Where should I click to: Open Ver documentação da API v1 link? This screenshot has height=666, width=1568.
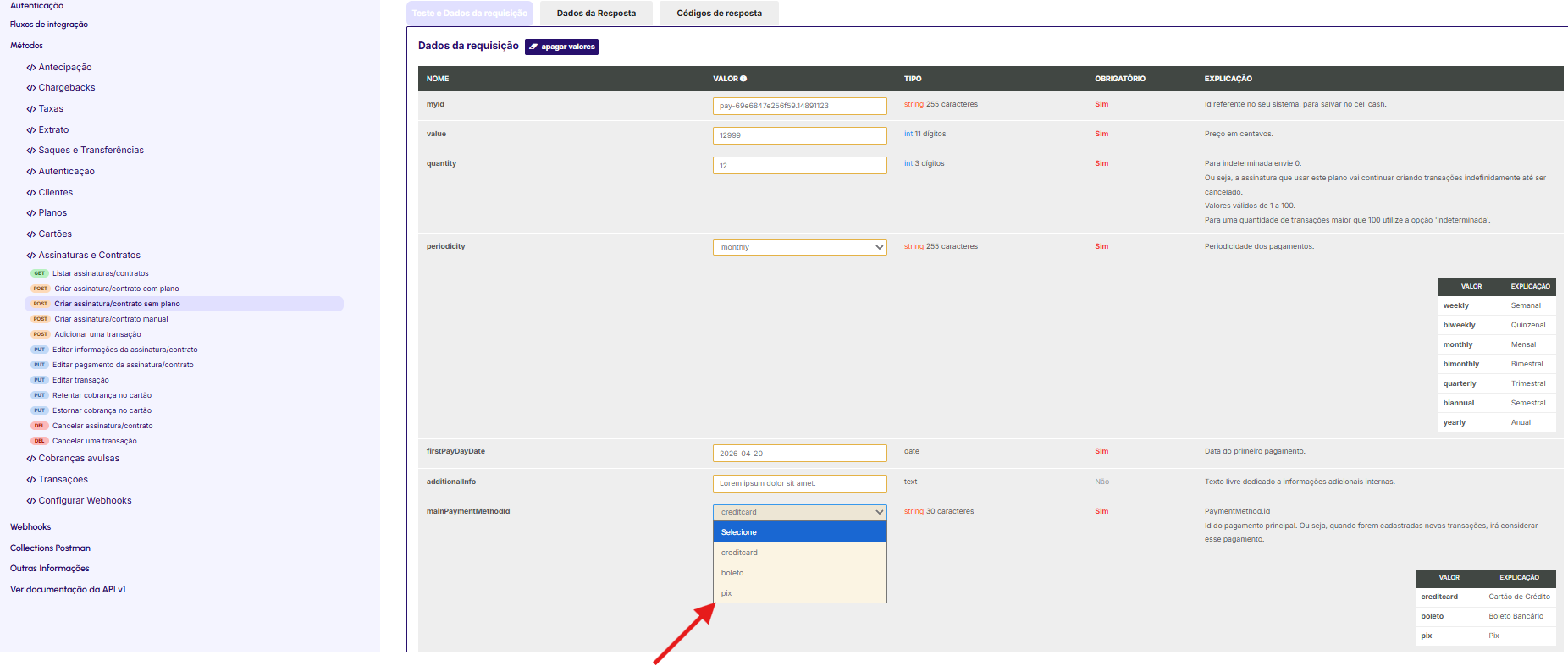click(68, 590)
